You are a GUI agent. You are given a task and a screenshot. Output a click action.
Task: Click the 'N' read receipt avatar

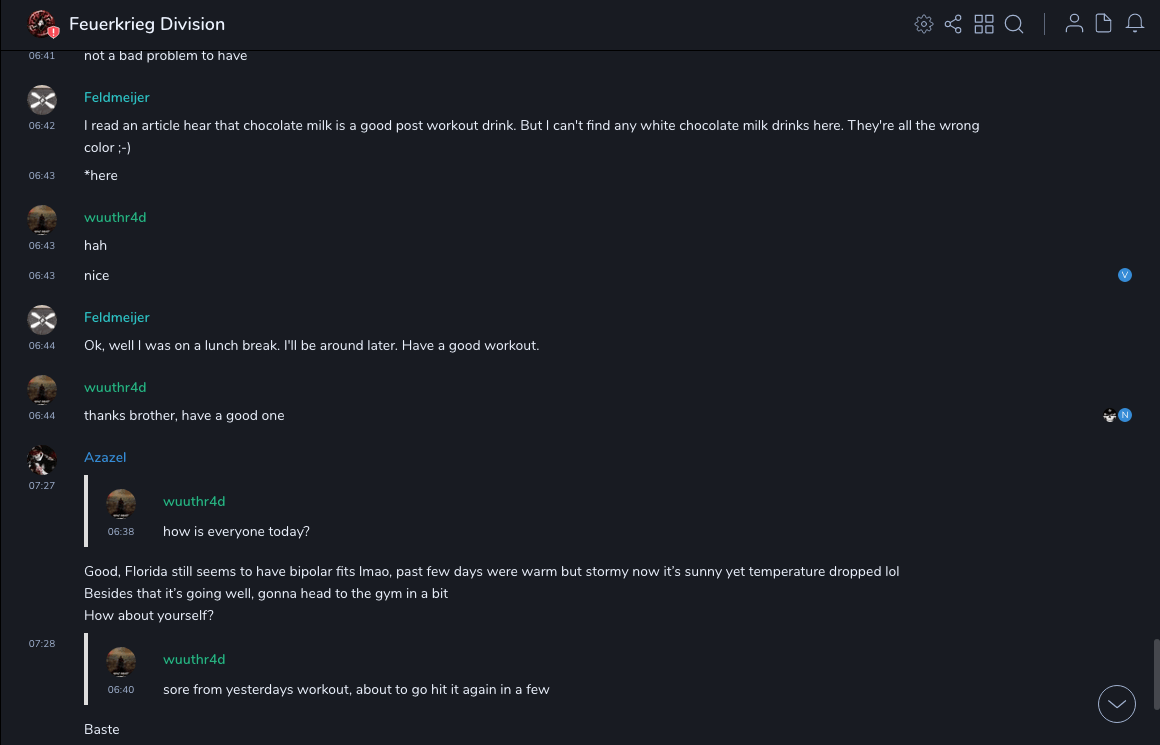pyautogui.click(x=1125, y=415)
